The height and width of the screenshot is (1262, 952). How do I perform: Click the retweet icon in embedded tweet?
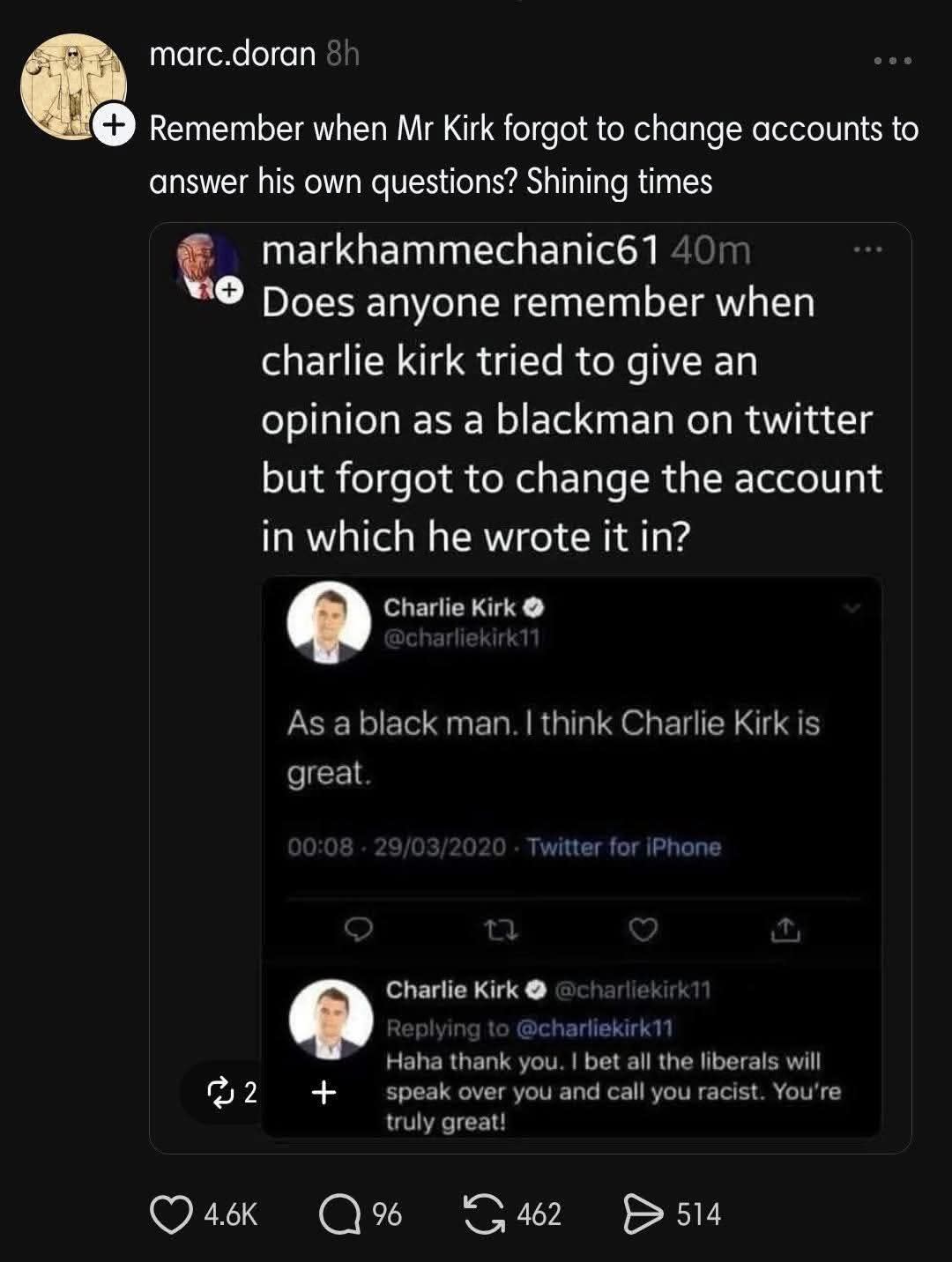501,929
